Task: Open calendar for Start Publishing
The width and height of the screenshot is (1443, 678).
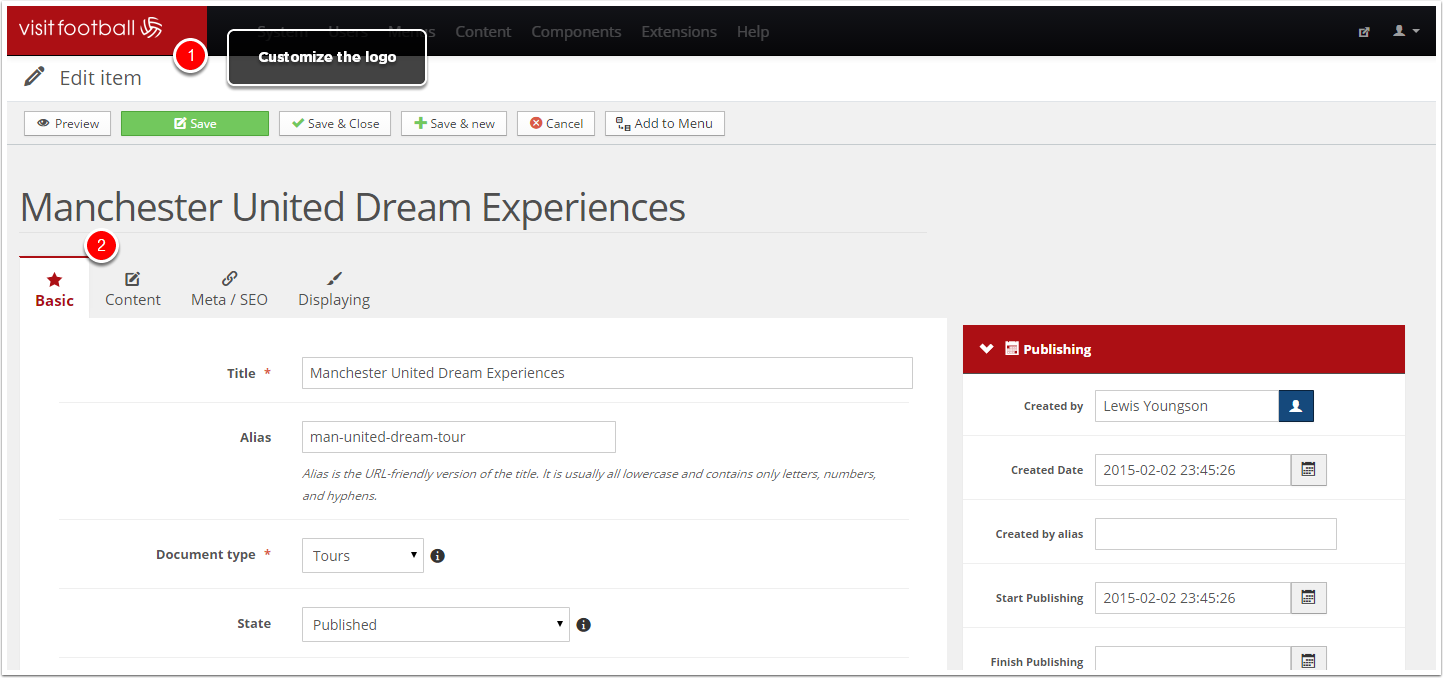Action: point(1309,598)
